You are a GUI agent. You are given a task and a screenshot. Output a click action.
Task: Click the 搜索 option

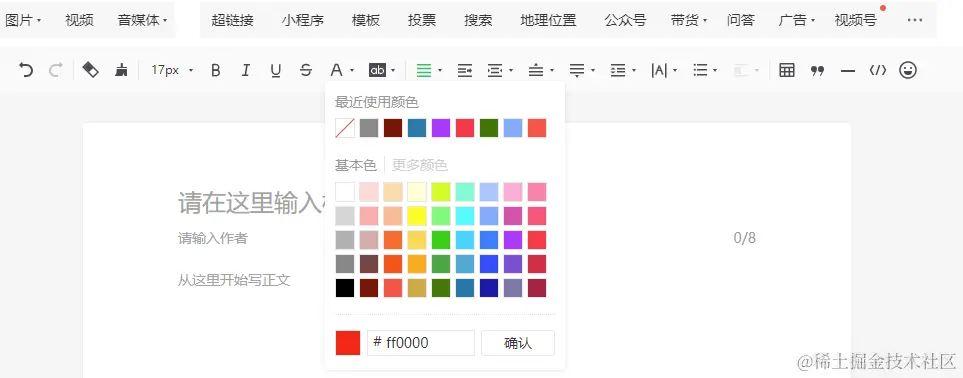pos(478,20)
